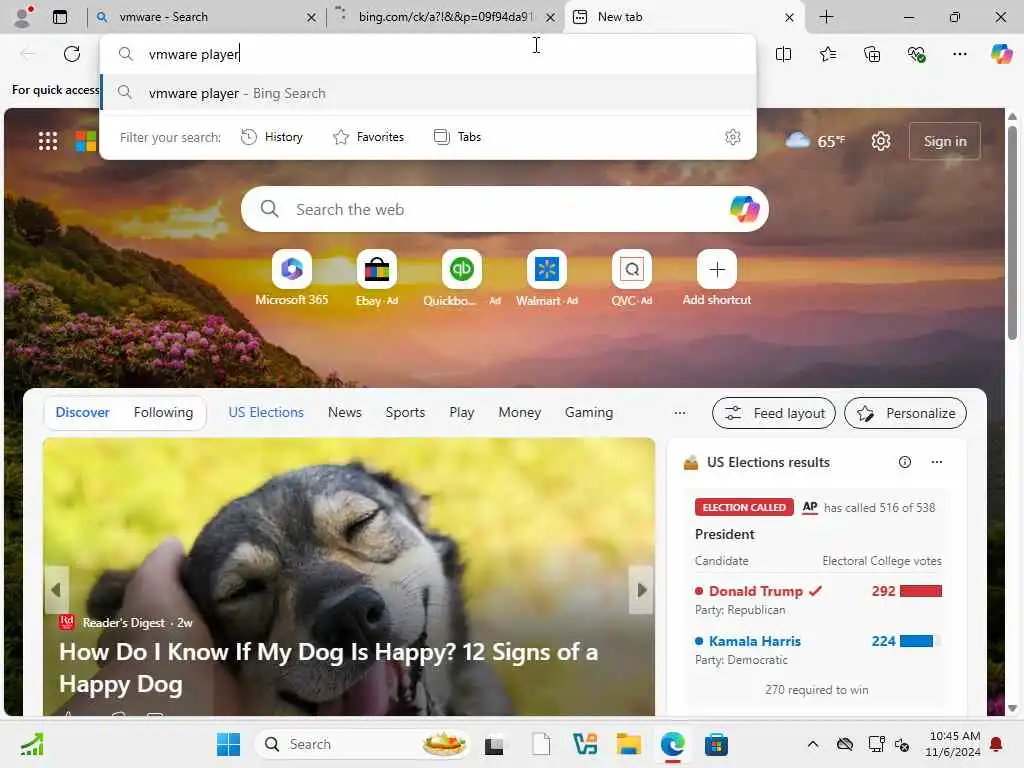Filter the search by Tabs
The image size is (1024, 768).
click(458, 137)
